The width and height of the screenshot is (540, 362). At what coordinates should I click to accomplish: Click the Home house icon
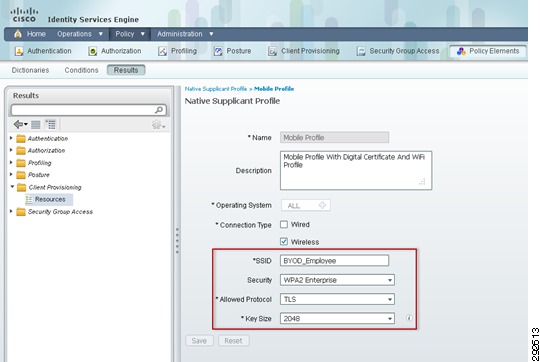click(18, 34)
